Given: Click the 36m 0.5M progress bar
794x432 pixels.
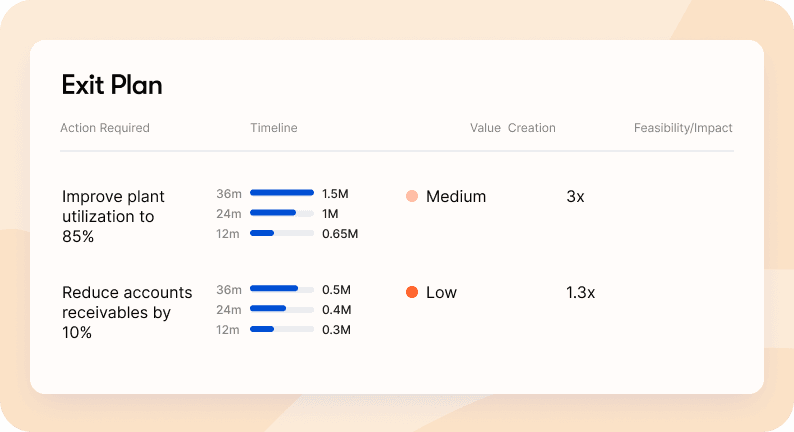Looking at the screenshot, I should (282, 289).
